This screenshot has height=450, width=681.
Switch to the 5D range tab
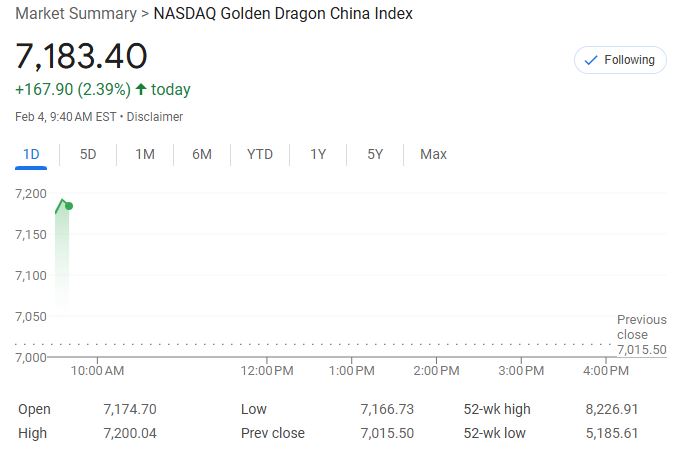tap(88, 154)
